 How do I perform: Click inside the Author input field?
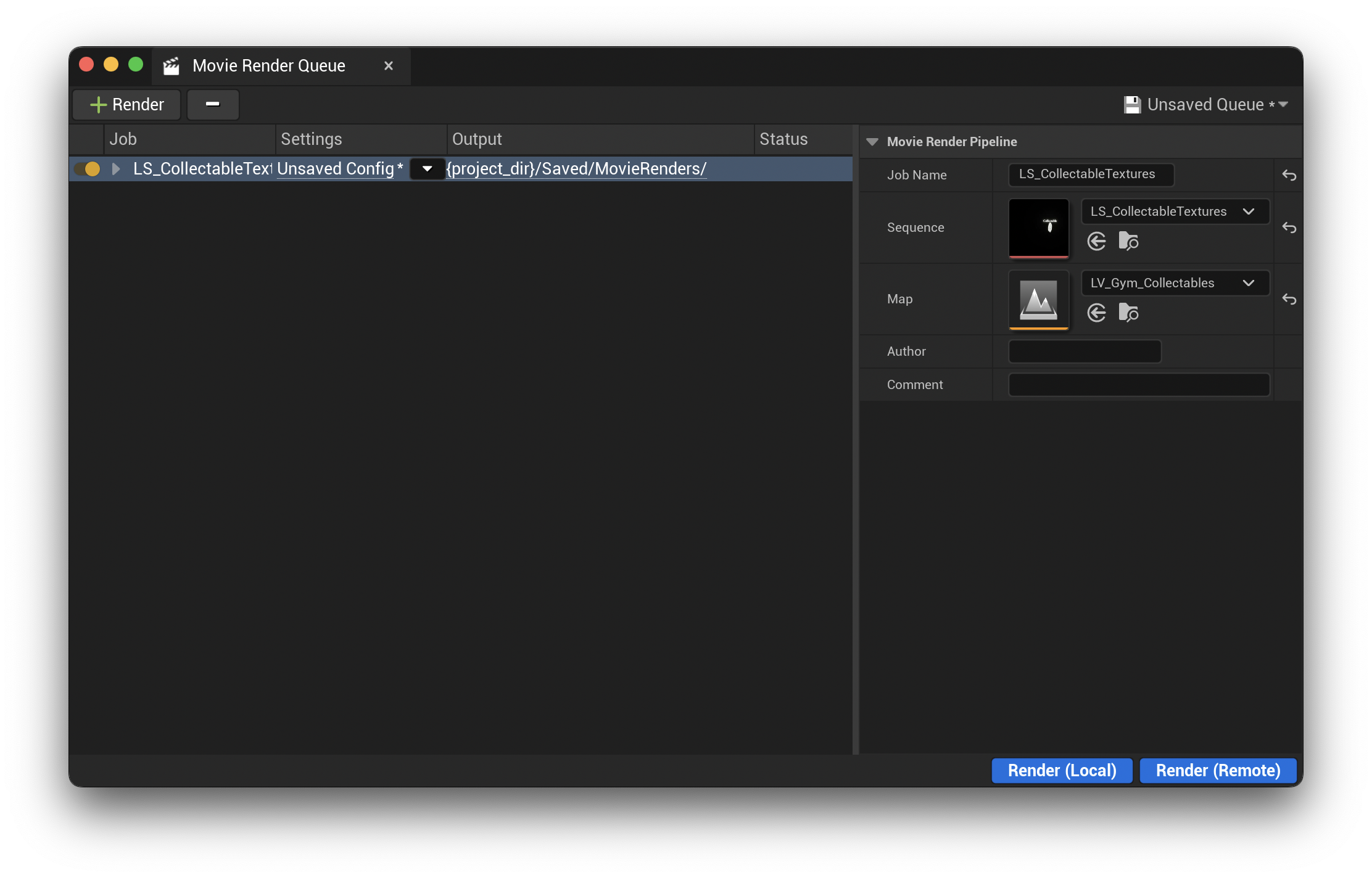(1084, 351)
